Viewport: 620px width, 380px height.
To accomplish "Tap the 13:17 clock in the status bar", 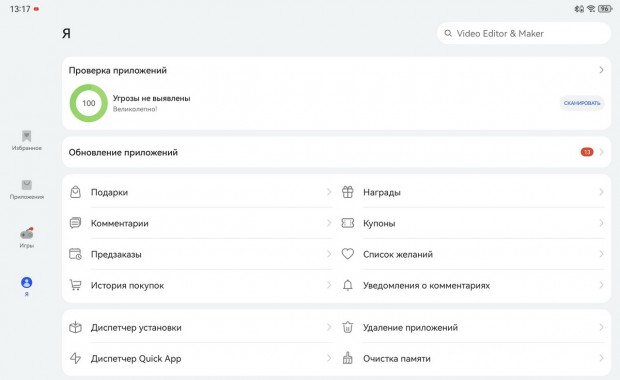I will point(20,9).
